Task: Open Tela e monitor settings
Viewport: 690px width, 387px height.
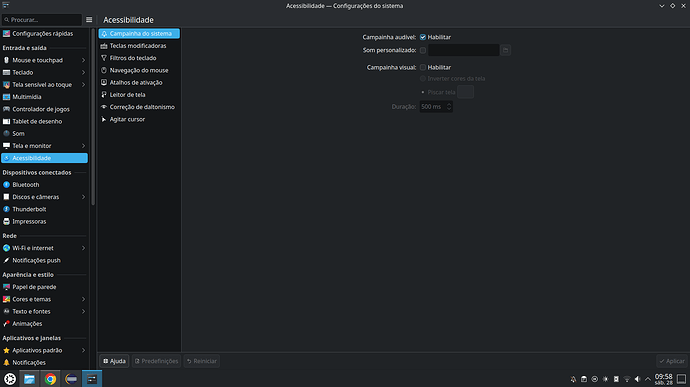Action: pyautogui.click(x=44, y=146)
